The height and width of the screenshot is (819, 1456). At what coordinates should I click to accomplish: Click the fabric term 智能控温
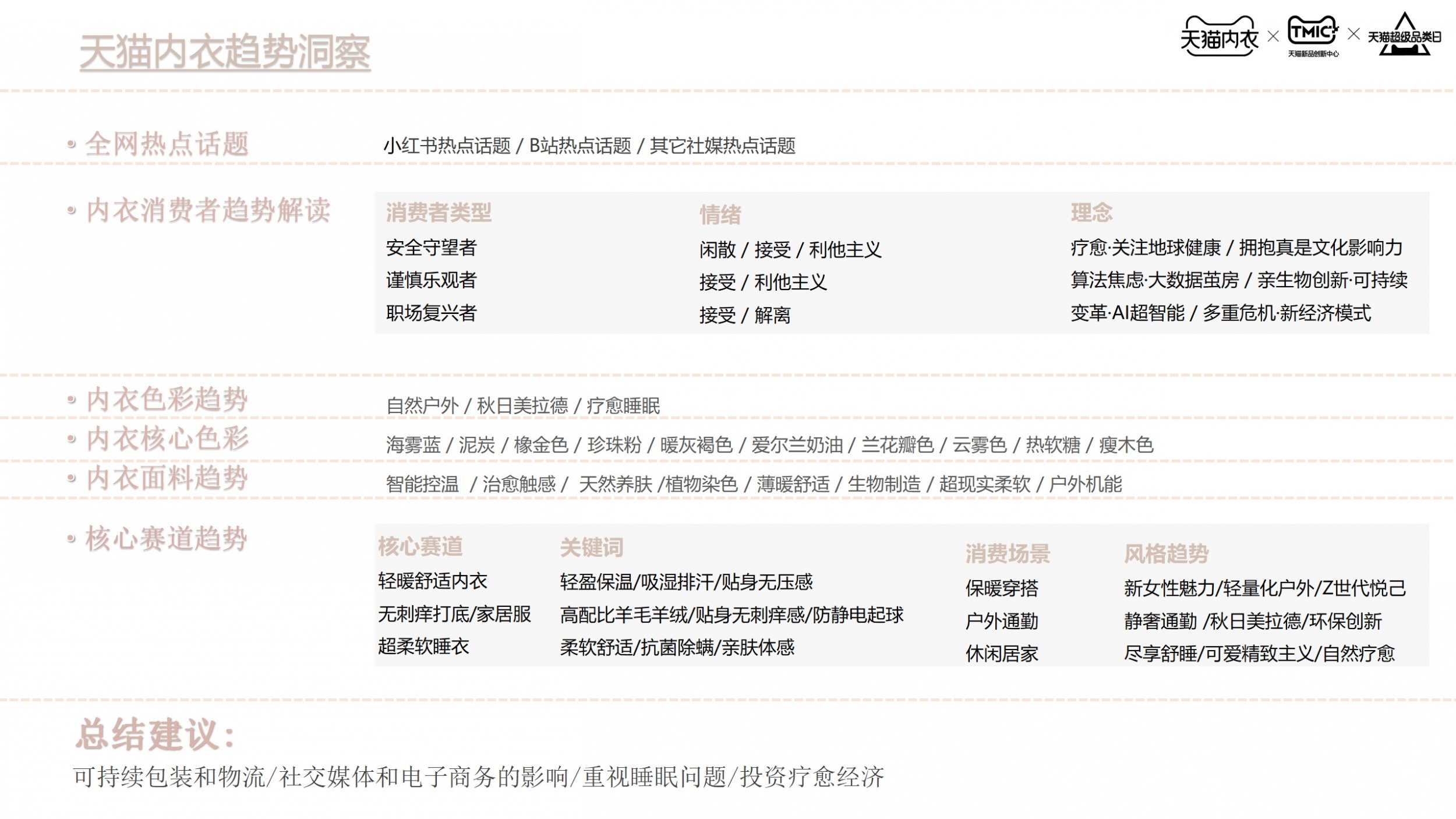point(422,484)
